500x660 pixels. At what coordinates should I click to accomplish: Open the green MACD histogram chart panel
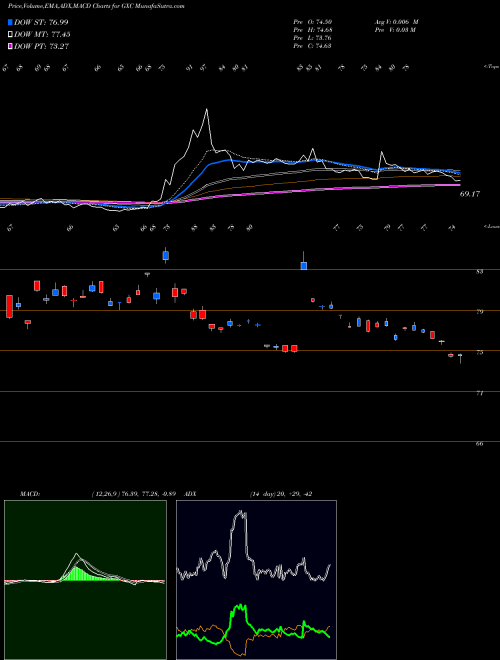(x=85, y=580)
